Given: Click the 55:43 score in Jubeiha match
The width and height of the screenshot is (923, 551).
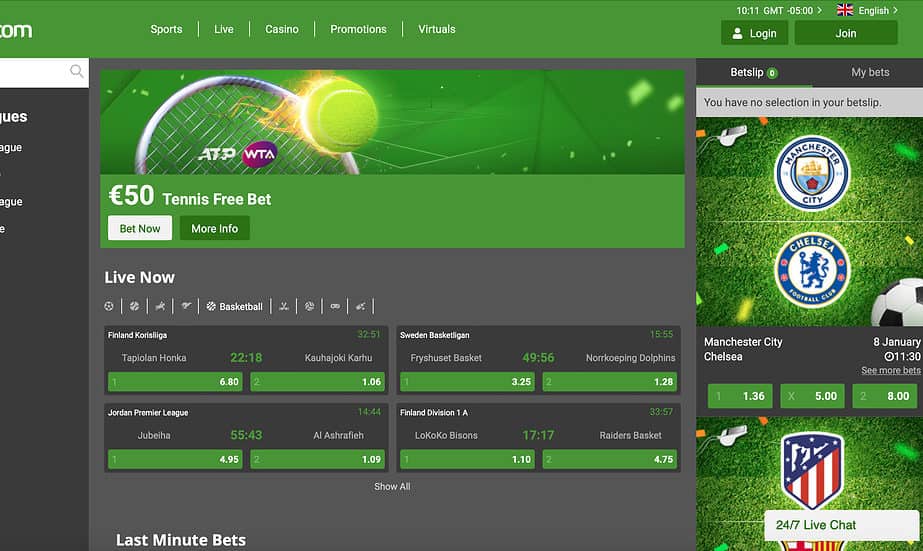Looking at the screenshot, I should pyautogui.click(x=246, y=435).
